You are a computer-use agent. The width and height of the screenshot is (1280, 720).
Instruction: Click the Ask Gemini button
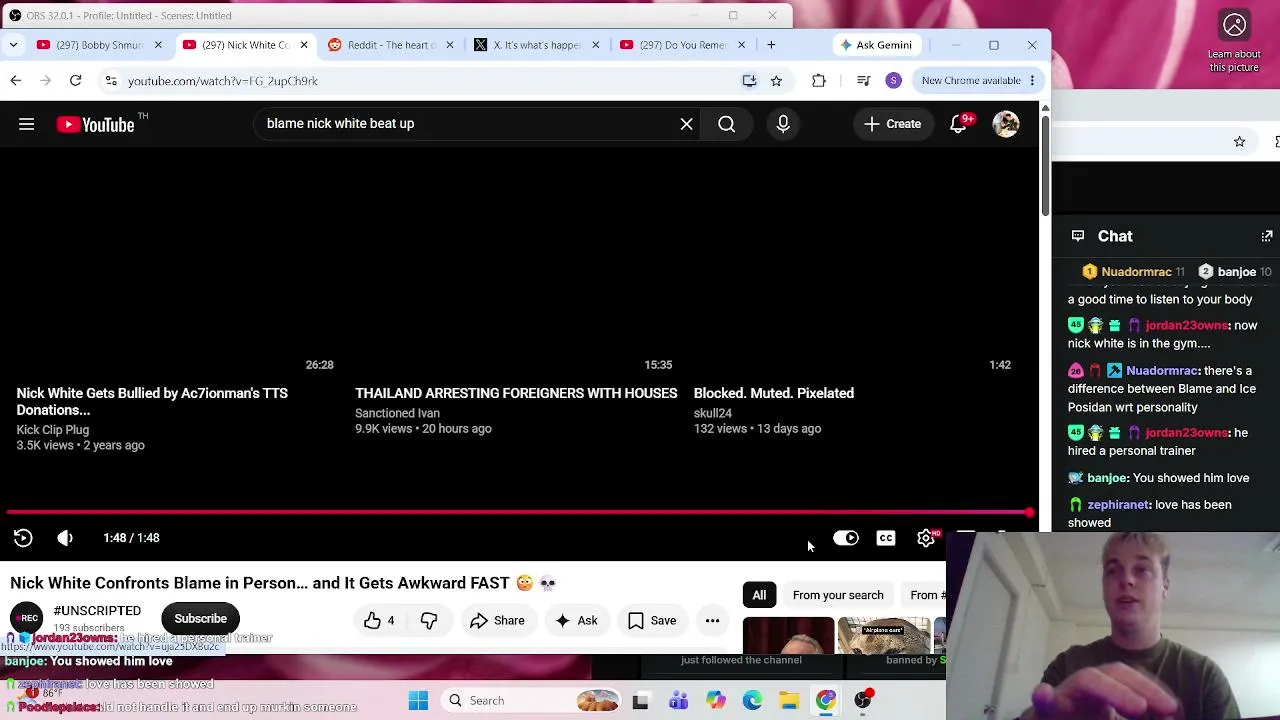click(877, 45)
